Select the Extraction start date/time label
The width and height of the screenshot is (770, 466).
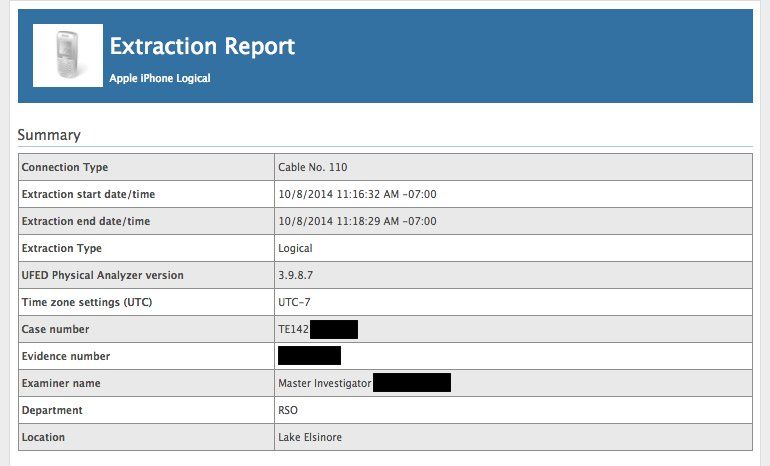88,194
